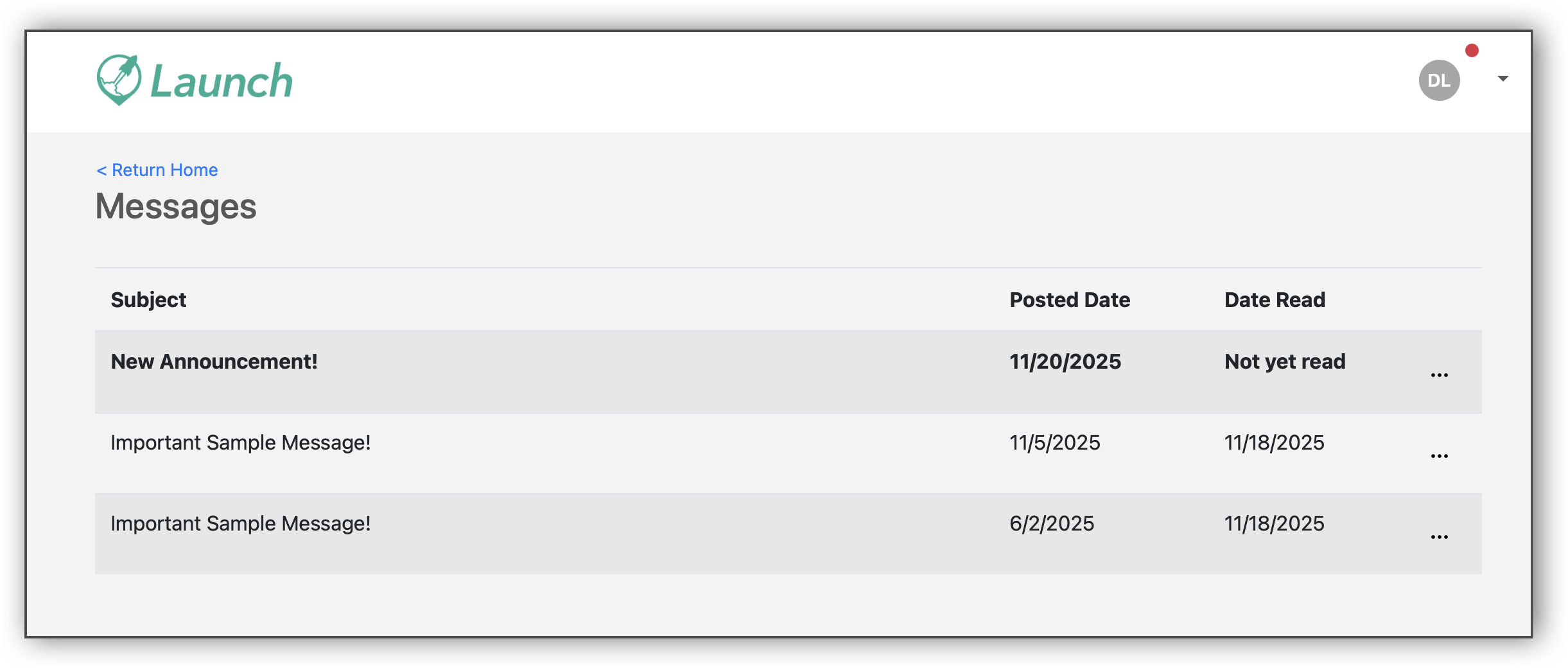Open options menu for message posted 11/5/2025
1568x668 pixels.
tap(1439, 456)
